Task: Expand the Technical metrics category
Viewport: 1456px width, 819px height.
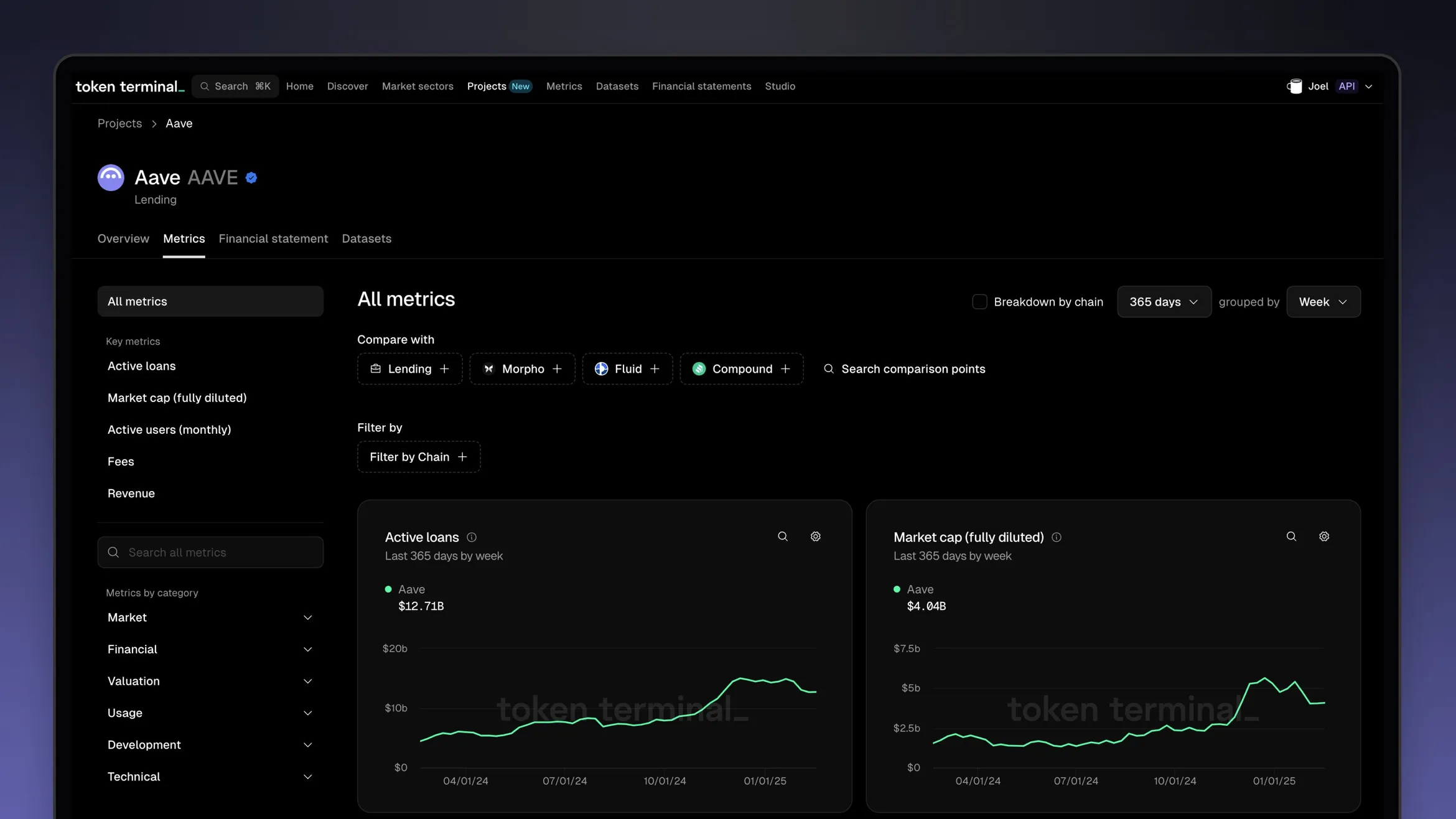Action: [210, 777]
